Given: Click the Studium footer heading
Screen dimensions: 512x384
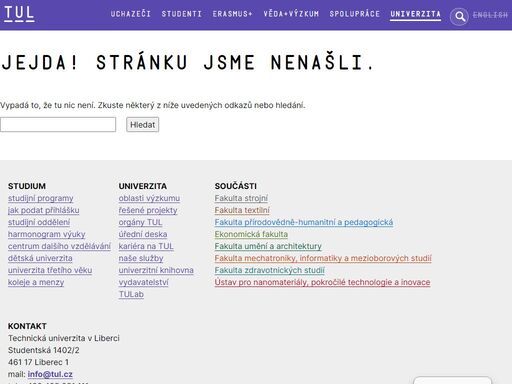Looking at the screenshot, I should [27, 186].
